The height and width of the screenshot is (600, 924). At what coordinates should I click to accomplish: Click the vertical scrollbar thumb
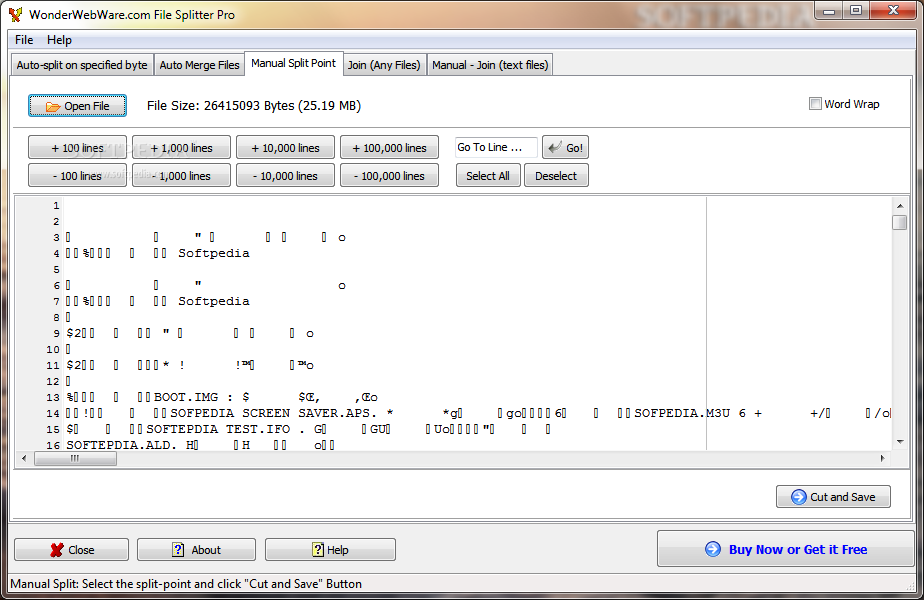point(899,223)
